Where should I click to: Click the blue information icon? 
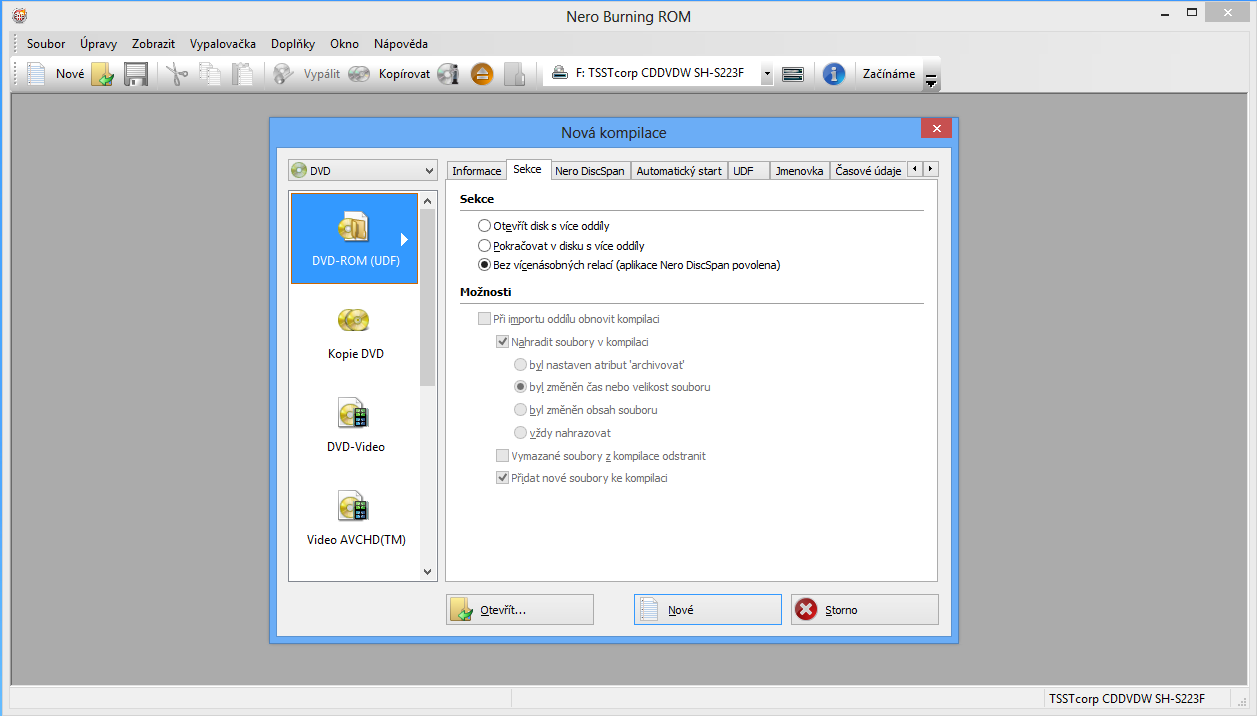coord(834,74)
